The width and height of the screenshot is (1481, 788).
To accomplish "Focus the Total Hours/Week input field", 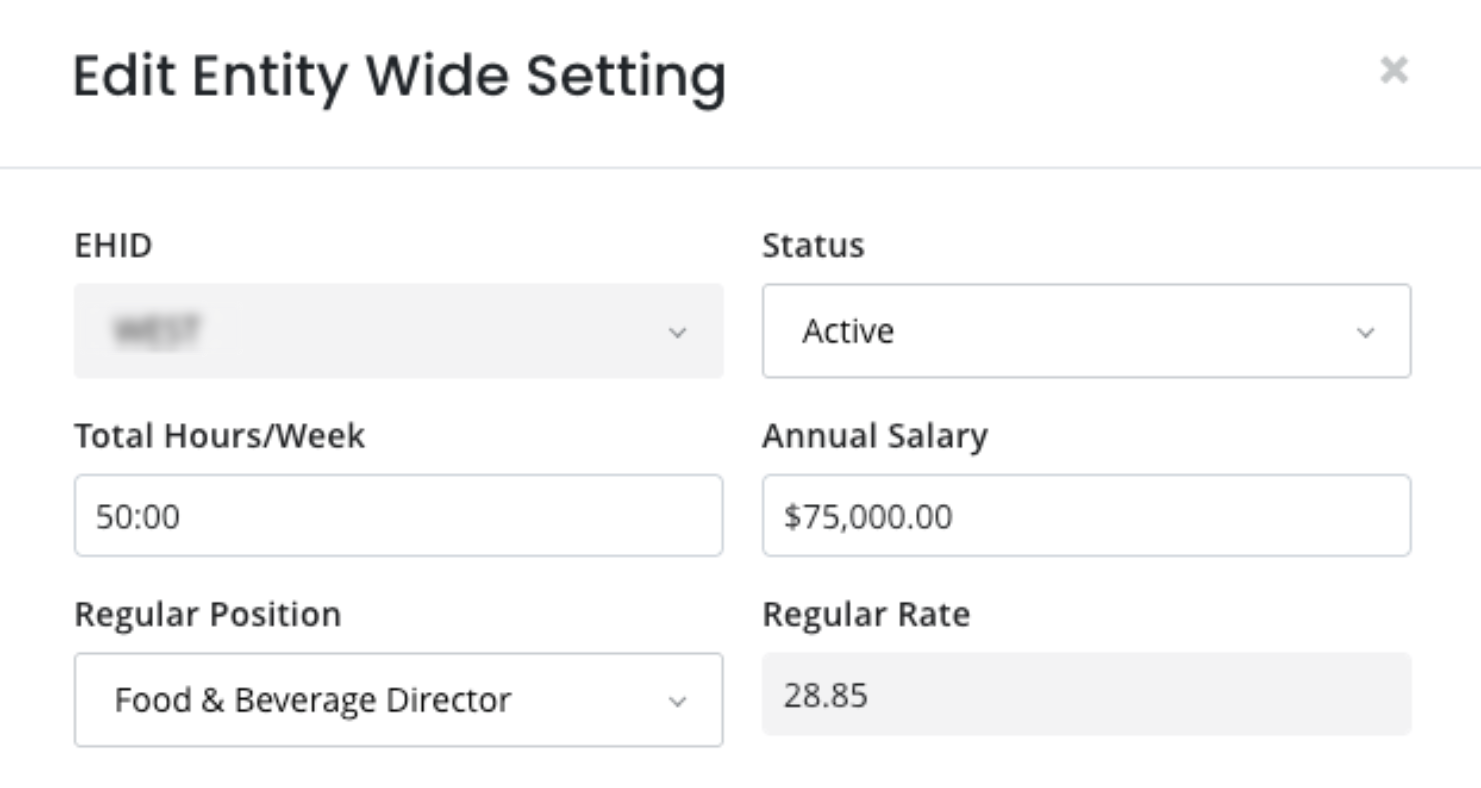I will [x=398, y=516].
